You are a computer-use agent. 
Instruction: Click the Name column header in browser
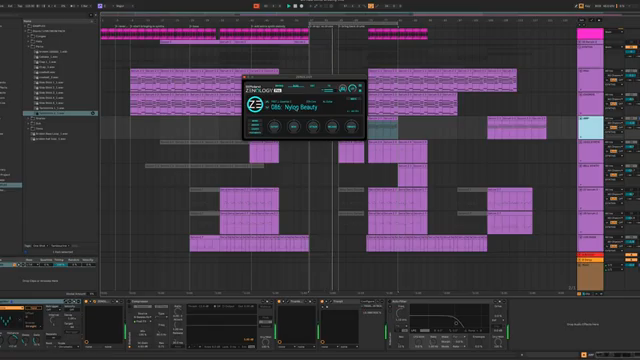28,21
